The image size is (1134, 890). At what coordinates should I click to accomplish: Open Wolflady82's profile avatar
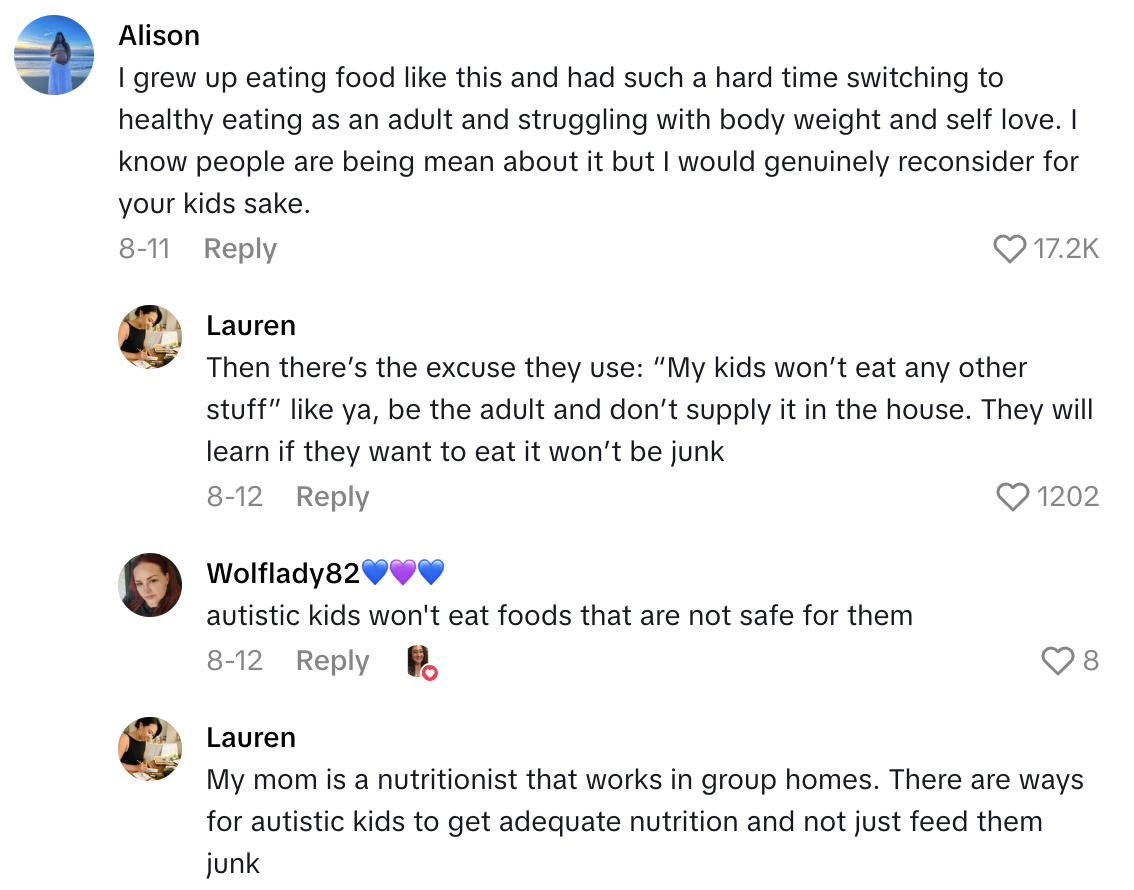tap(150, 585)
